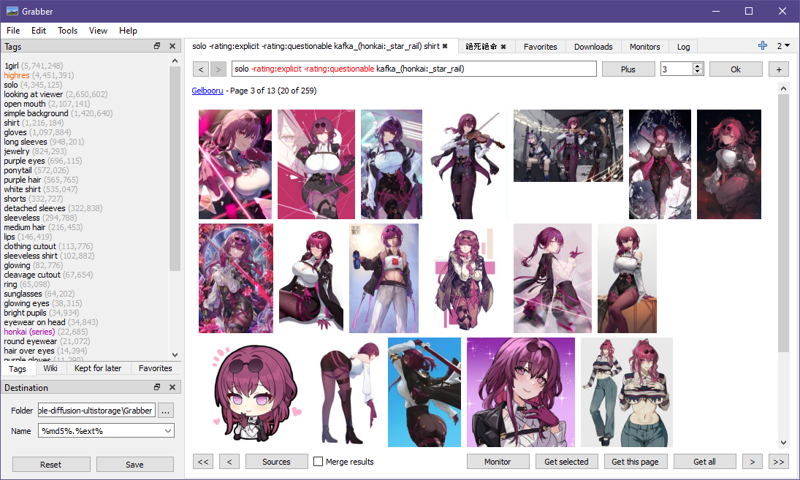The height and width of the screenshot is (480, 800).
Task: Click the highres tag
Action: click(x=17, y=75)
